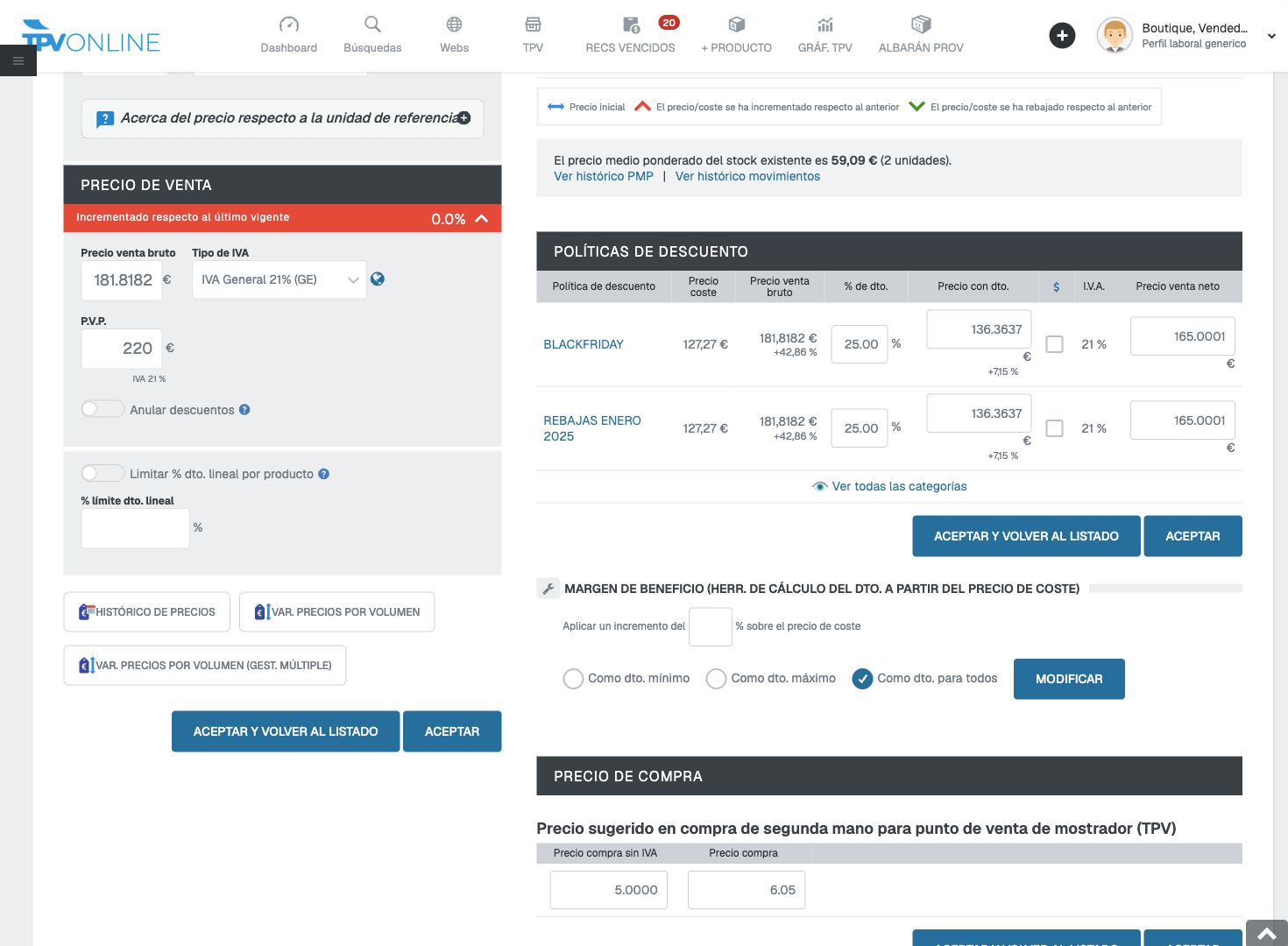Click the dollar column header icon
Viewport: 1288px width, 946px height.
pos(1056,286)
